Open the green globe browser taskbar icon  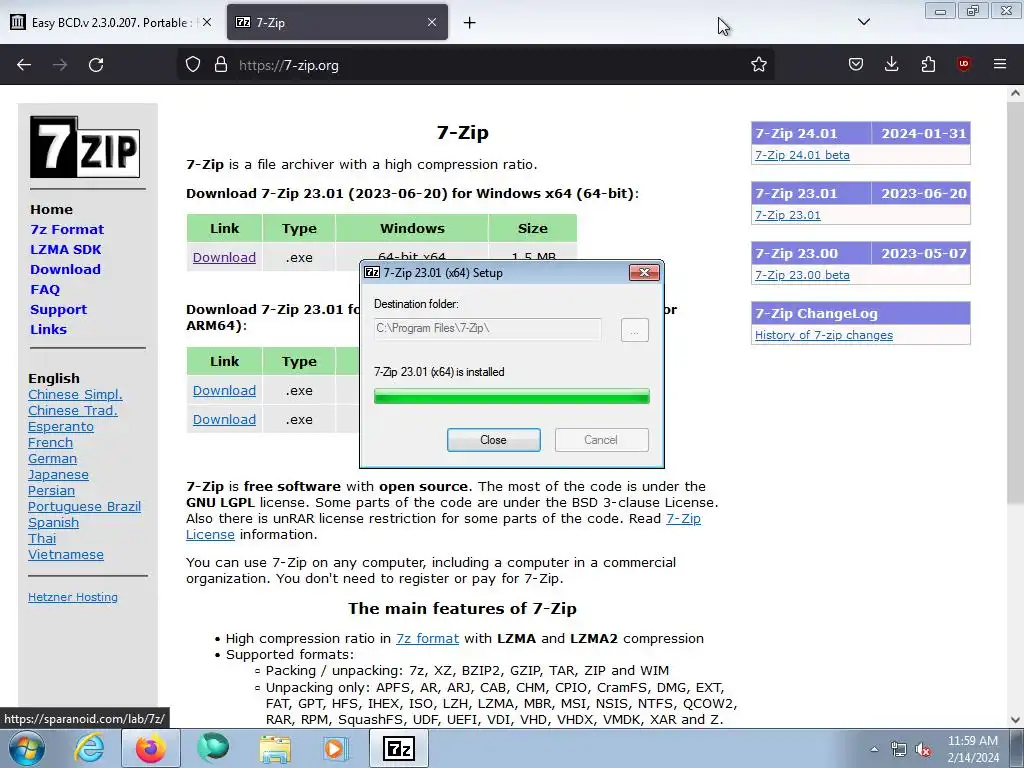[x=213, y=748]
